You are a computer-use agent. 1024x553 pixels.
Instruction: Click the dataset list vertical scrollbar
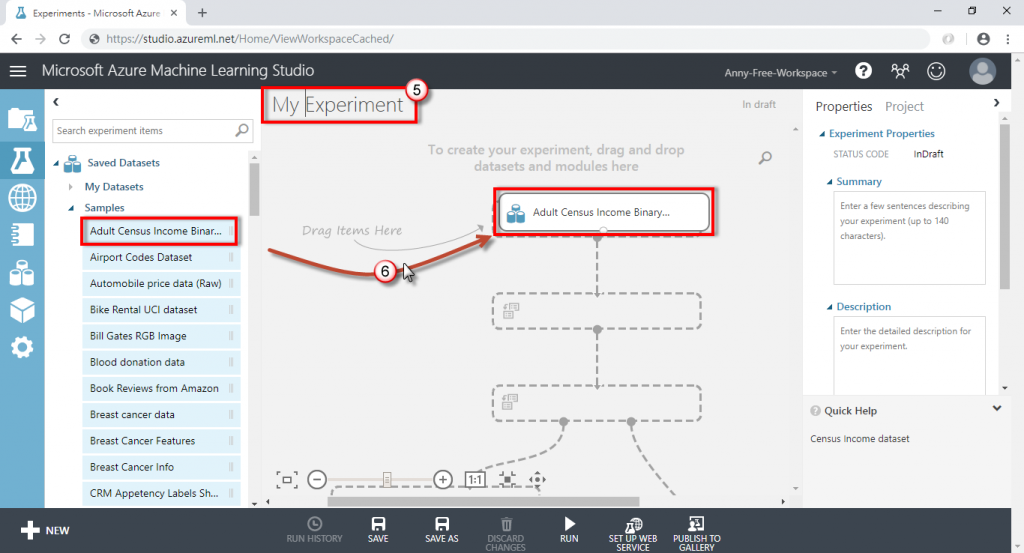(x=254, y=189)
